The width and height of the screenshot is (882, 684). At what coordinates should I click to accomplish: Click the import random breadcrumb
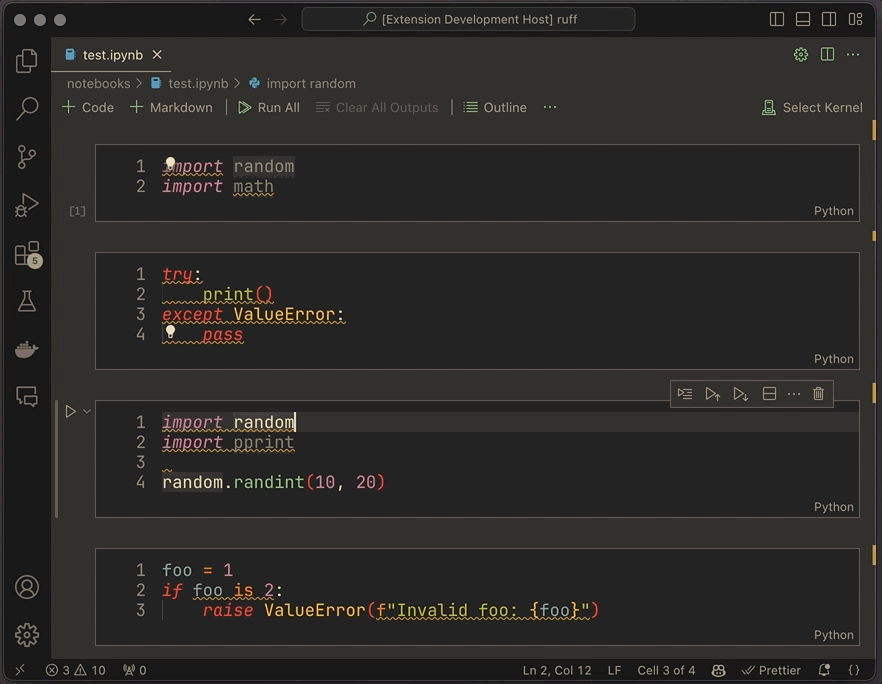coord(303,83)
